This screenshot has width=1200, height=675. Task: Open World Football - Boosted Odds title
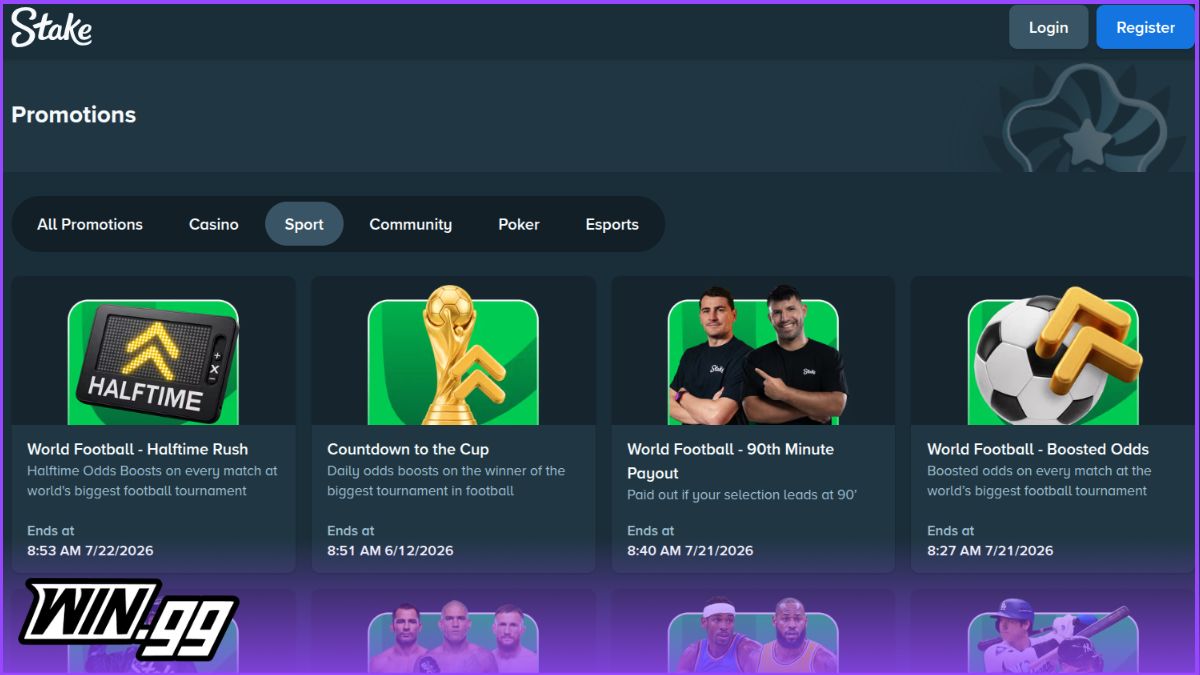(1038, 449)
